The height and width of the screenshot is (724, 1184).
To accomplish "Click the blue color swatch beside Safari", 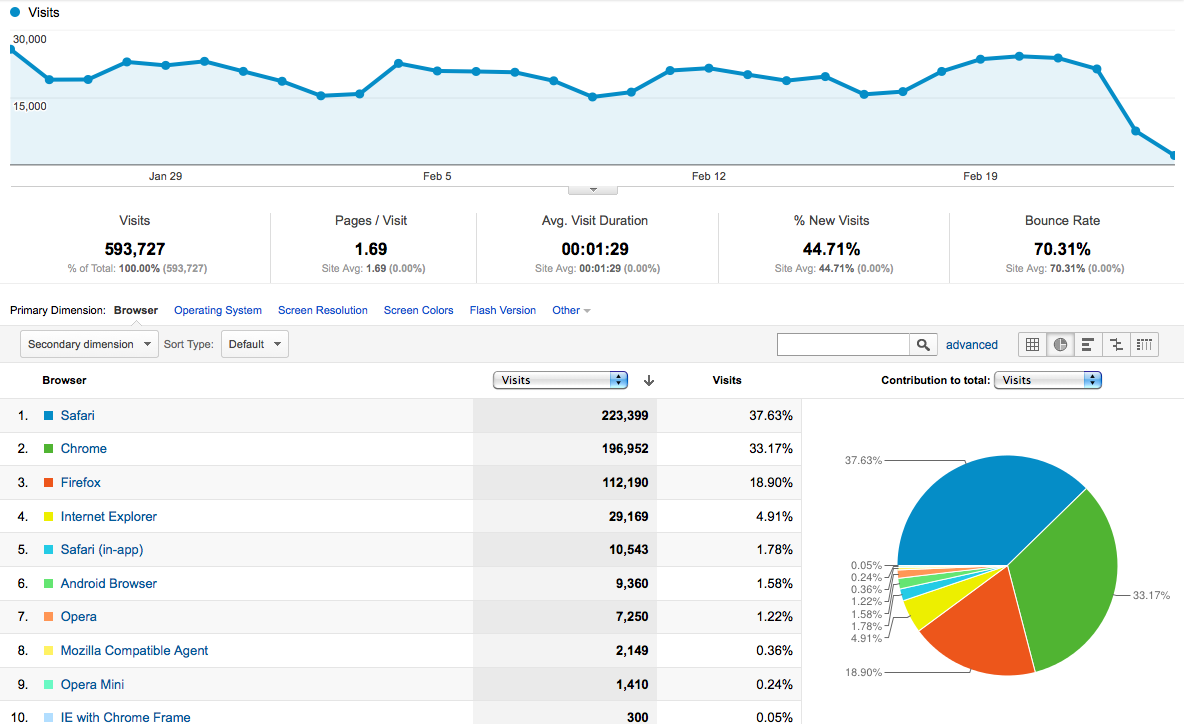I will (x=48, y=415).
